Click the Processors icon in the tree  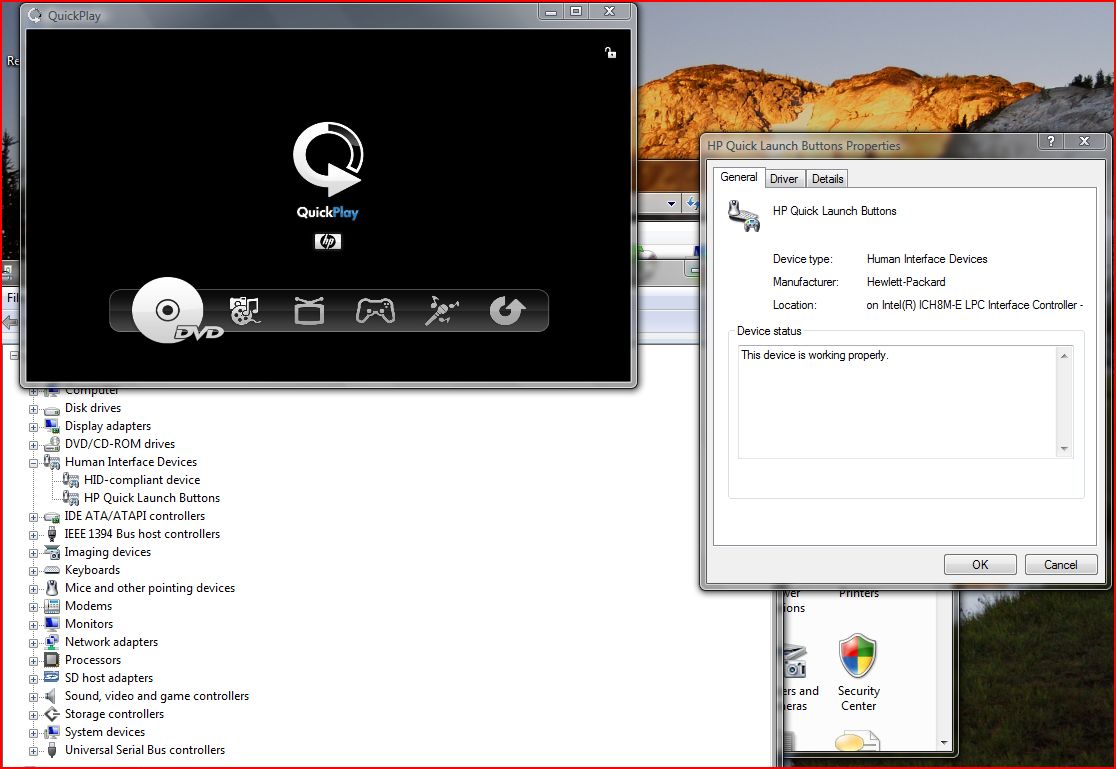pyautogui.click(x=51, y=660)
